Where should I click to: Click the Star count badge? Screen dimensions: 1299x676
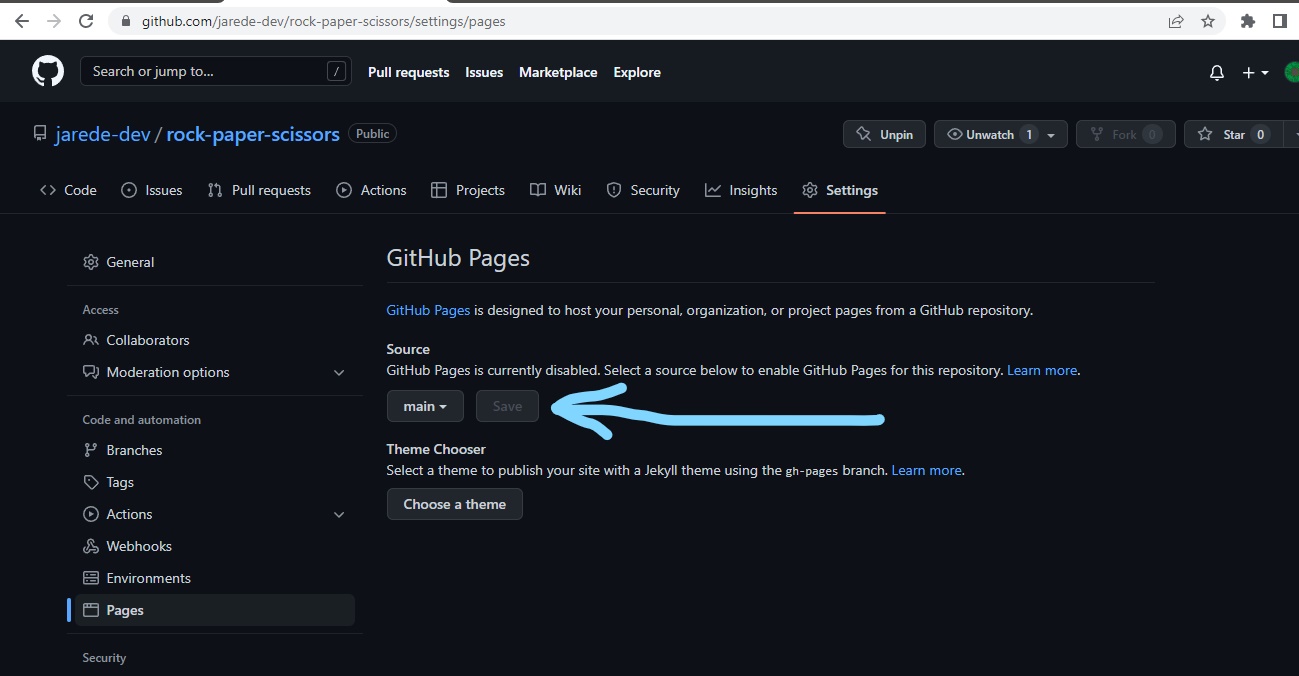(1260, 134)
